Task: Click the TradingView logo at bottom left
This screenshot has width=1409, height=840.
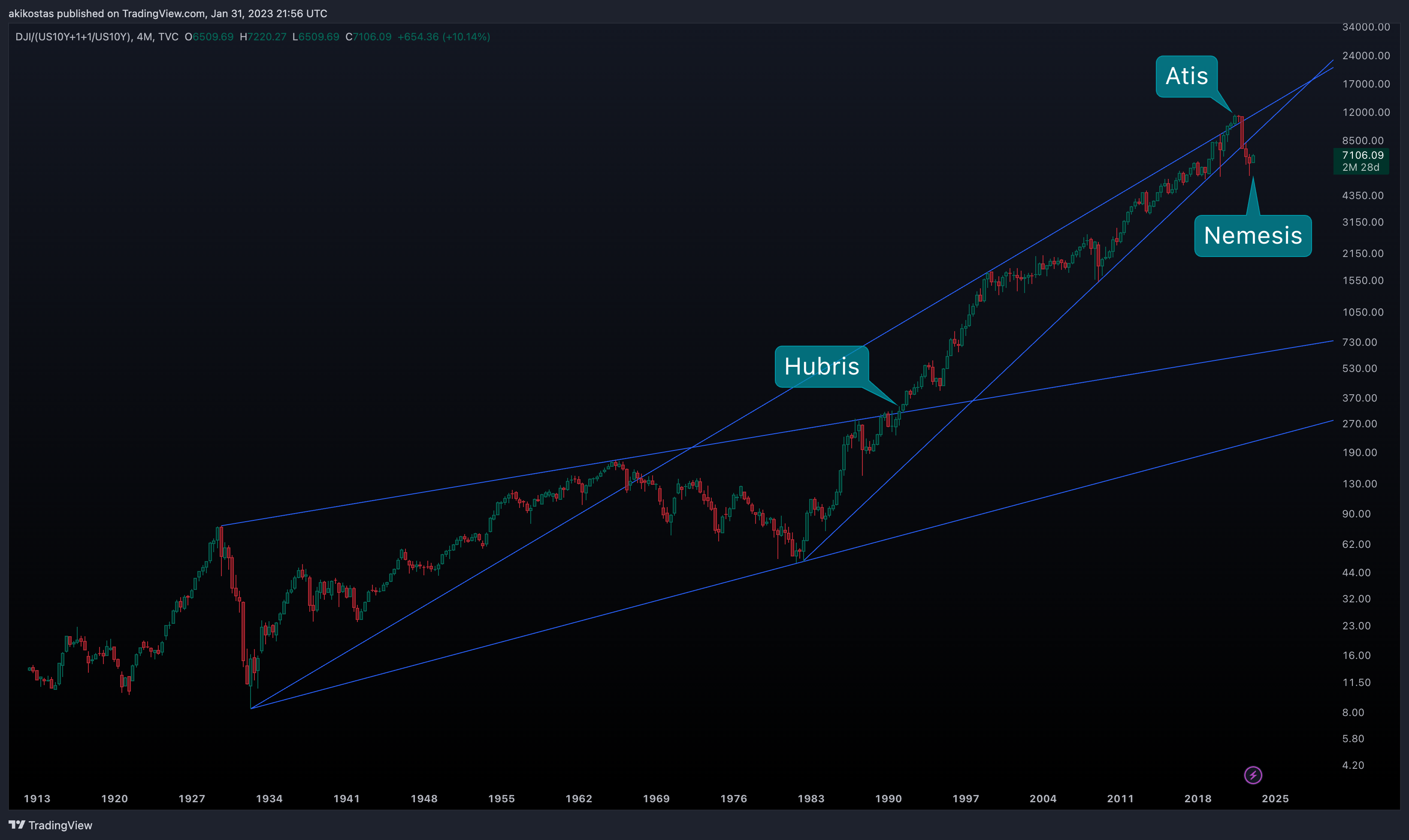Action: [50, 825]
